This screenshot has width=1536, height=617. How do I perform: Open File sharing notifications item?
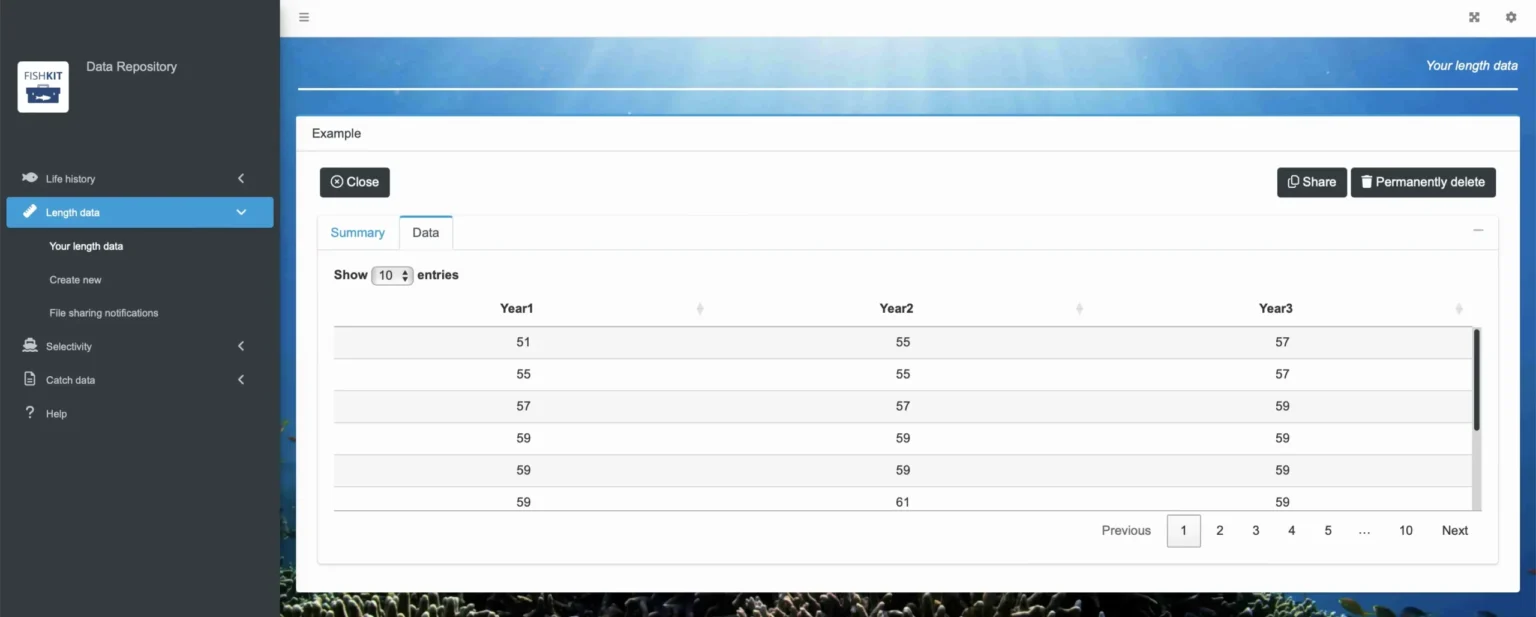point(104,313)
